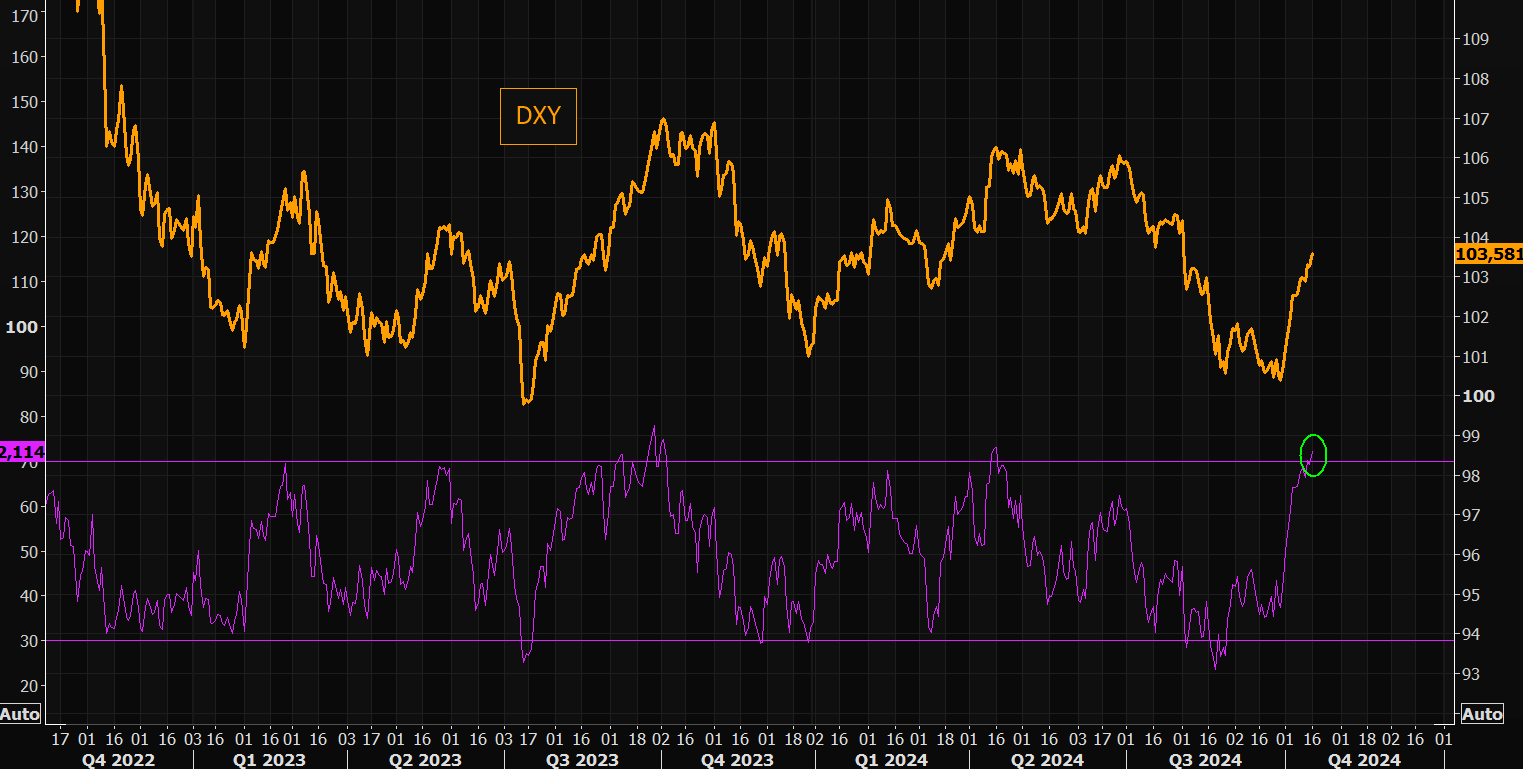This screenshot has width=1523, height=769.
Task: Click the 80 value on the left axis
Action: 30,417
